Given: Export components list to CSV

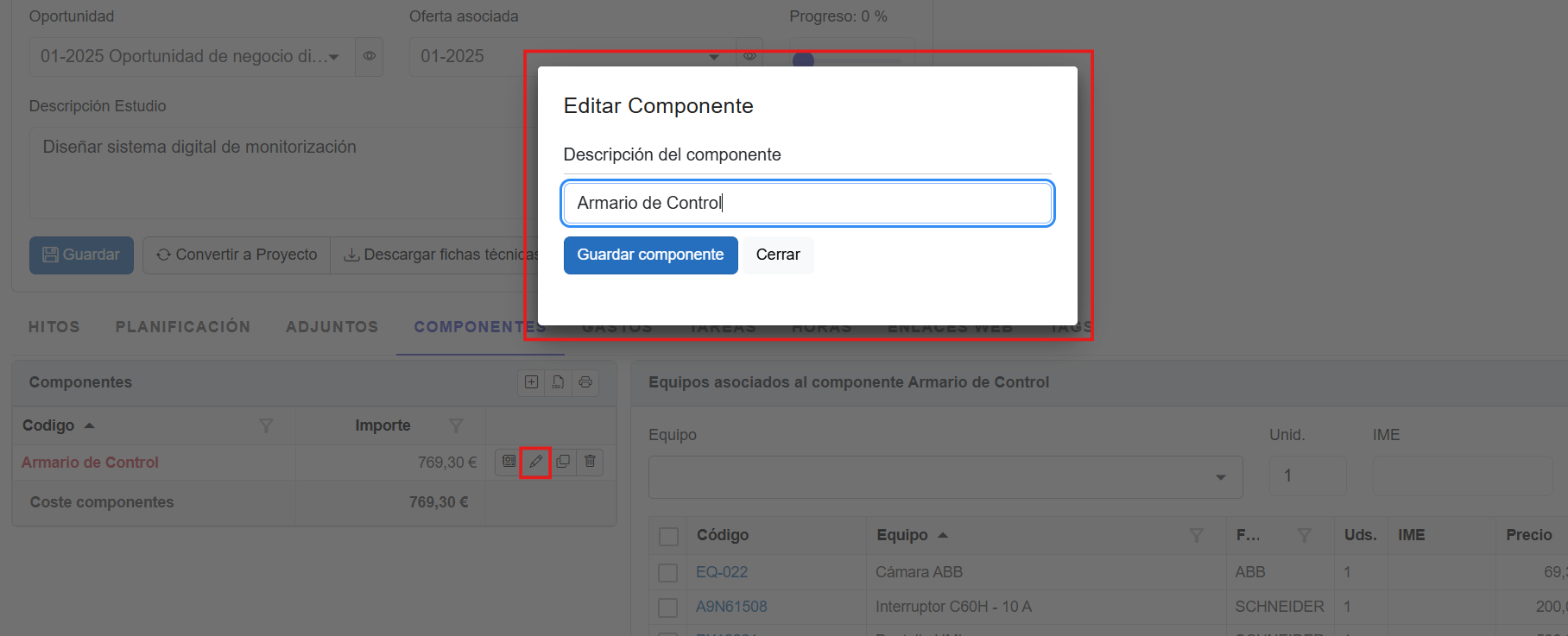Looking at the screenshot, I should 559,382.
